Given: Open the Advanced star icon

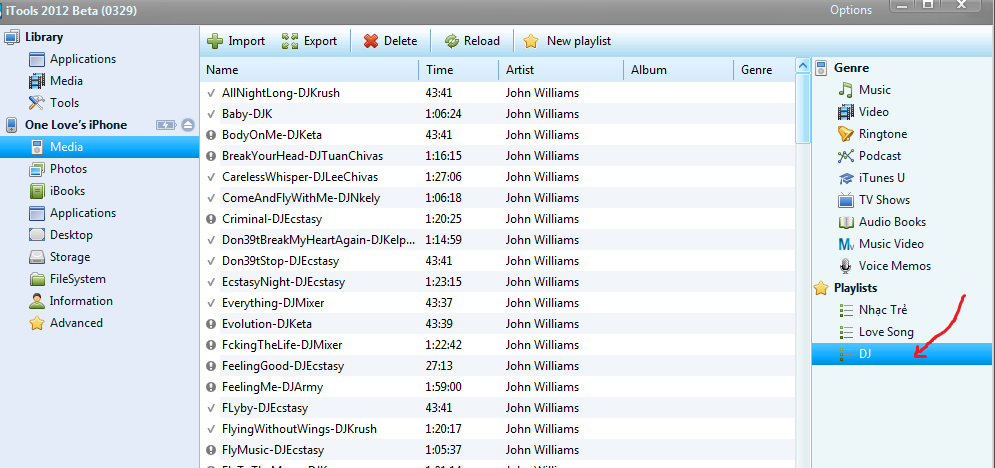Looking at the screenshot, I should pos(37,323).
